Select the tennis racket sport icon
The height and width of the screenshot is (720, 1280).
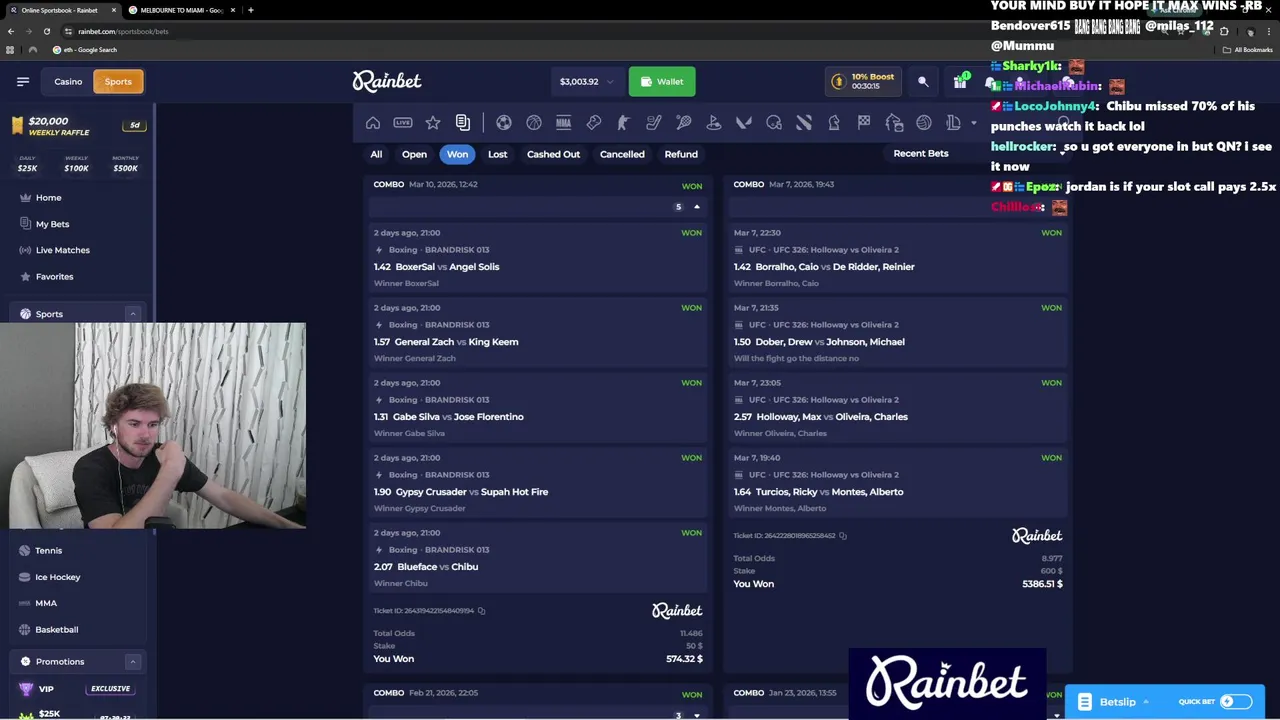pyautogui.click(x=684, y=123)
